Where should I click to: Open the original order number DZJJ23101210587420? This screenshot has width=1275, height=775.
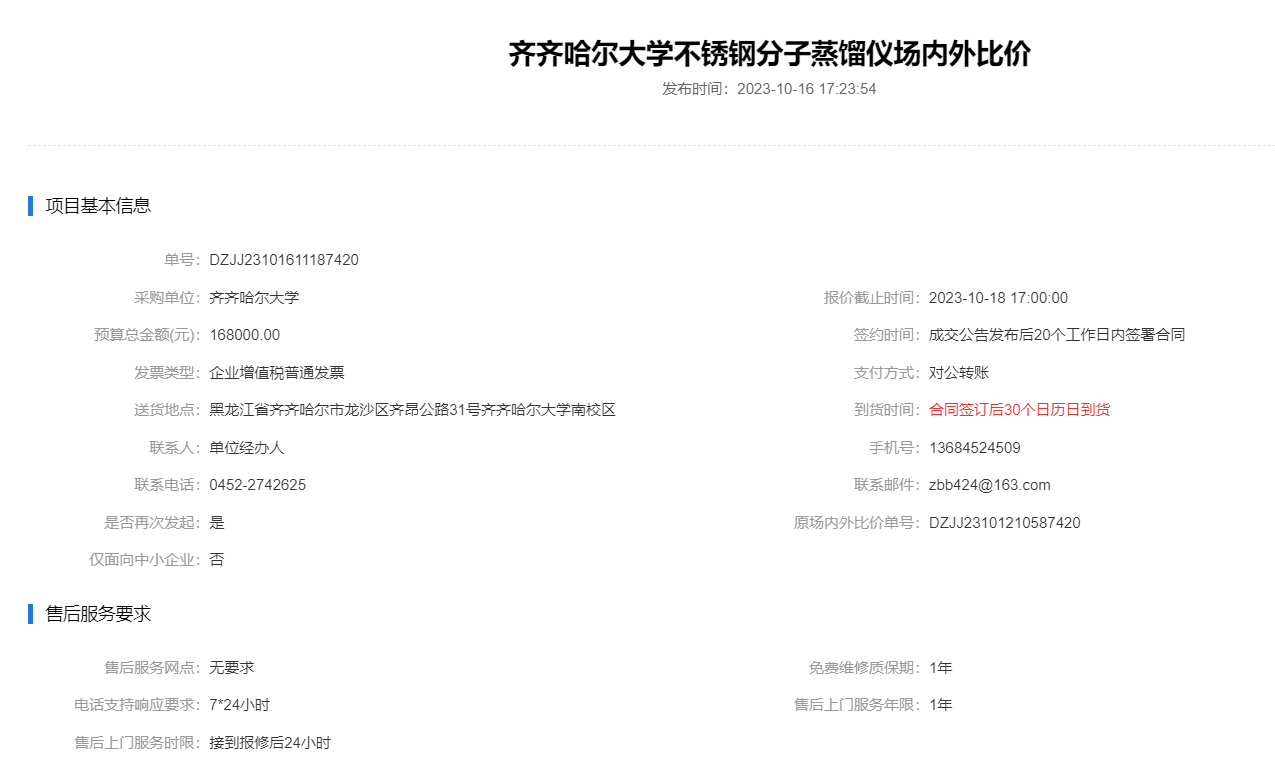tap(1004, 523)
